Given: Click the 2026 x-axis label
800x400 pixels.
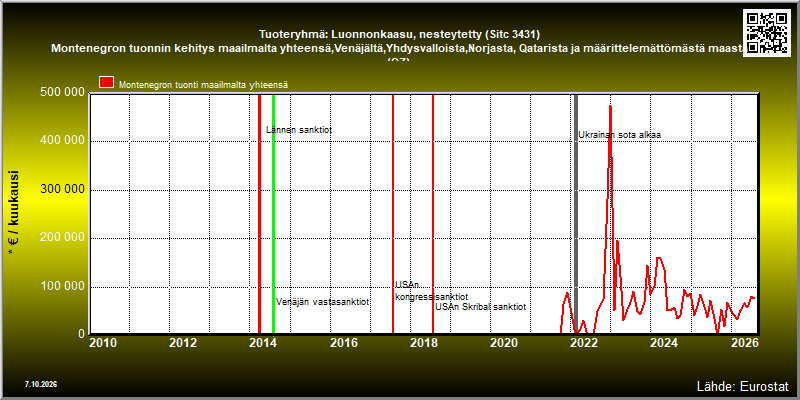Looking at the screenshot, I should tap(745, 343).
